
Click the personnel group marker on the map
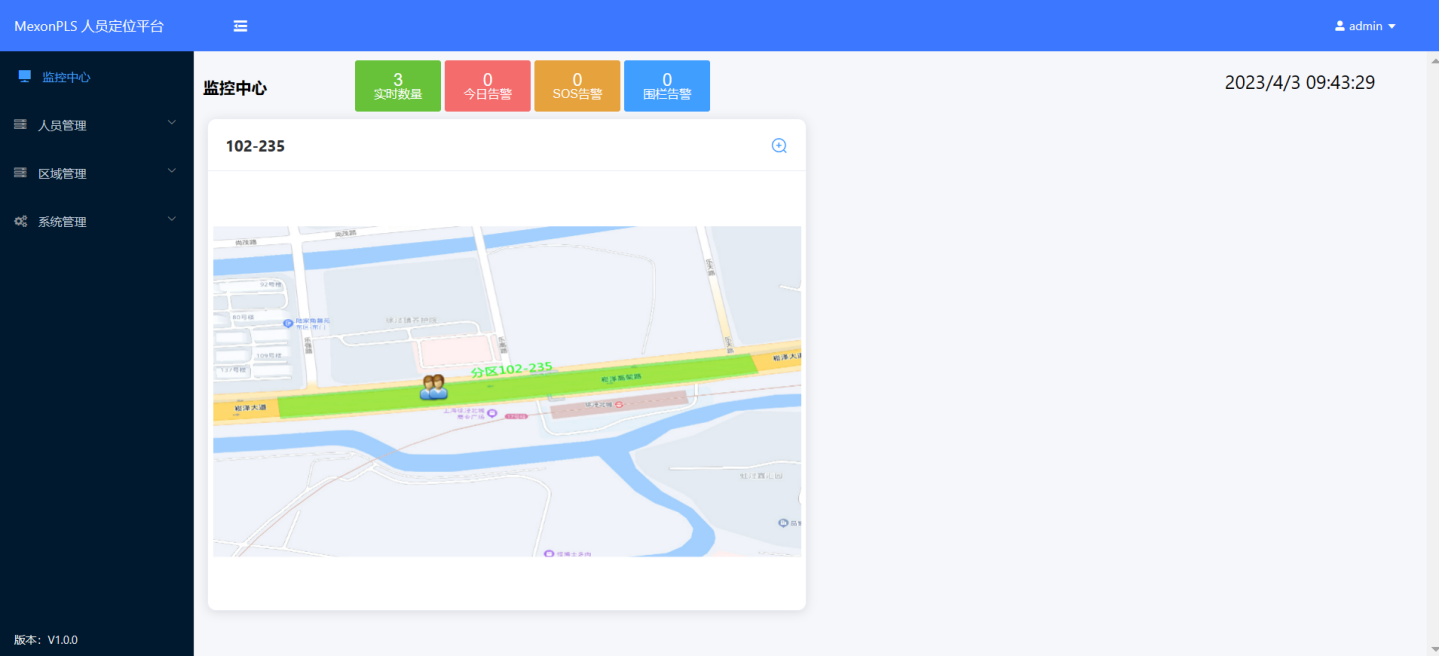pyautogui.click(x=434, y=387)
